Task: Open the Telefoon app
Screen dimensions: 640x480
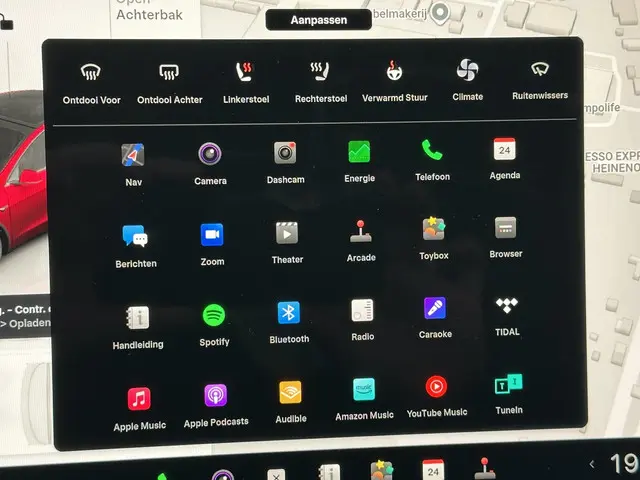Action: [x=432, y=151]
